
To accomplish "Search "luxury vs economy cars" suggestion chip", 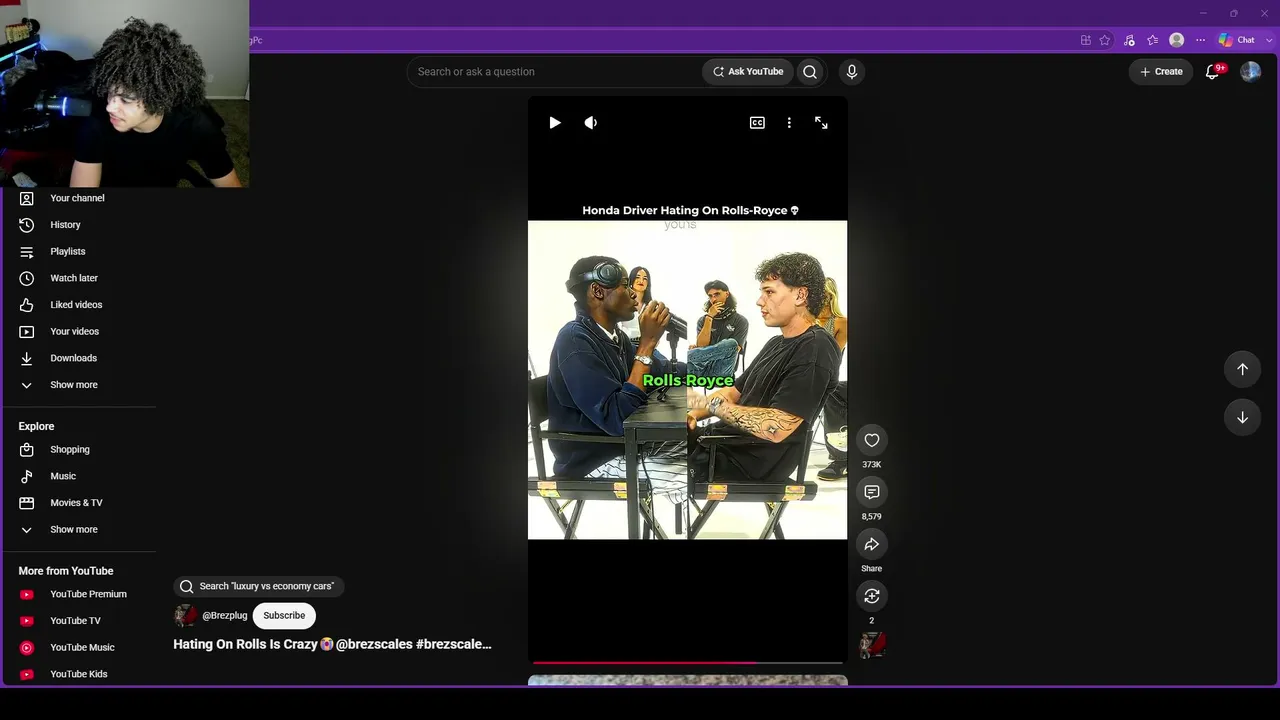I will pyautogui.click(x=259, y=586).
